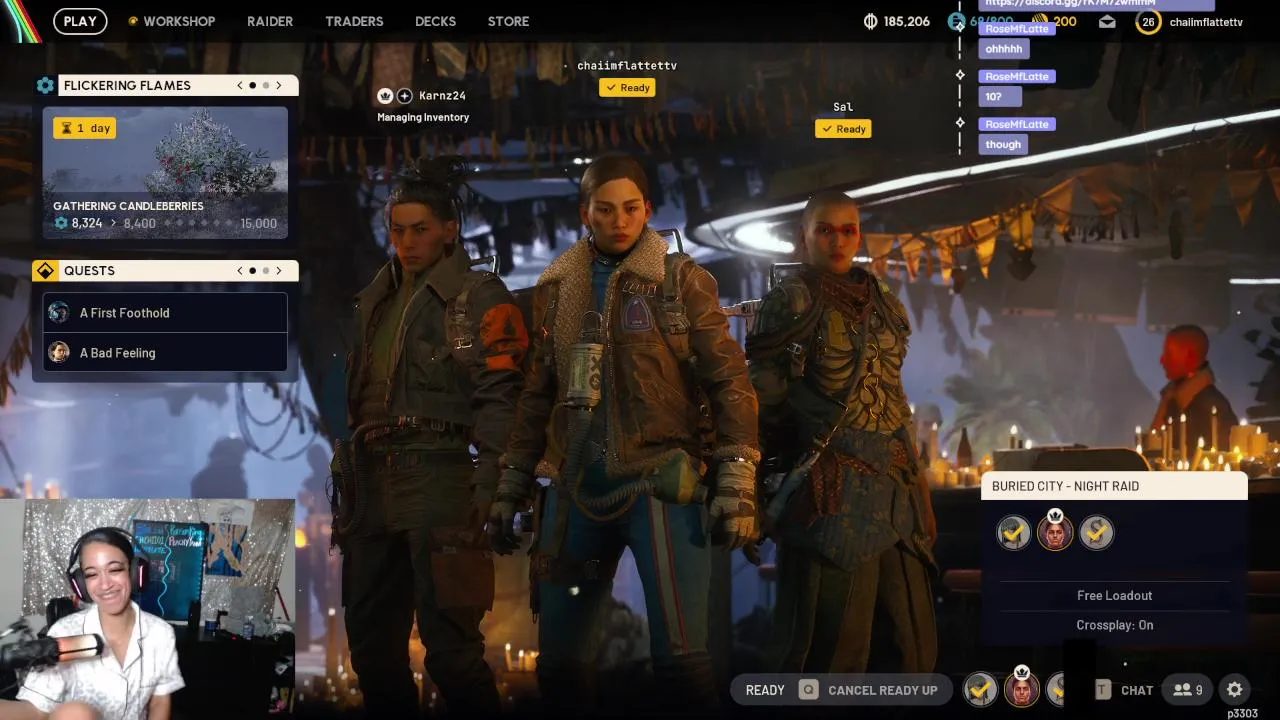
Task: Open the A First Foothold quest
Action: pyautogui.click(x=165, y=313)
